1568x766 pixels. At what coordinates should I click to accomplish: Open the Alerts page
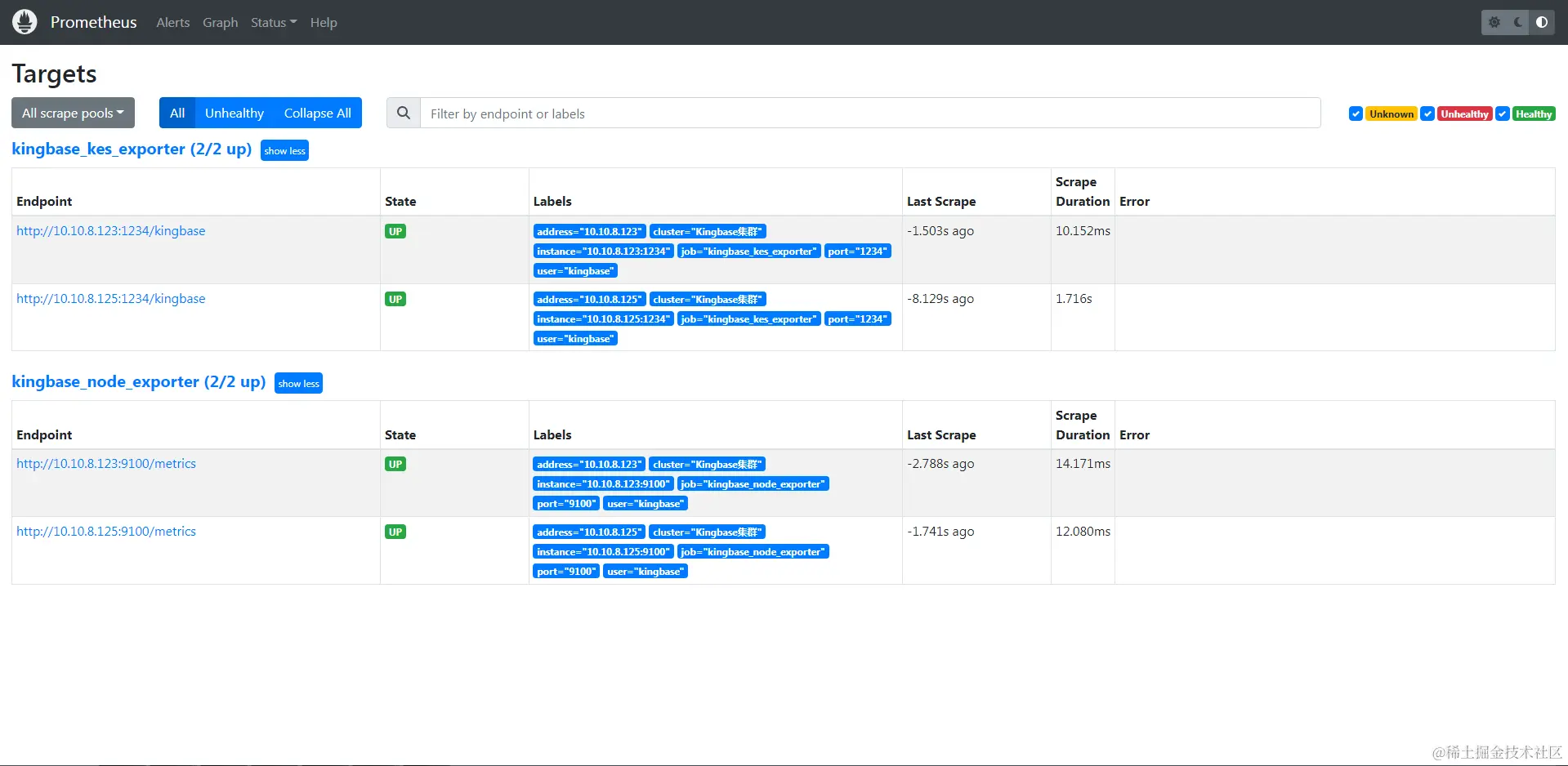(x=173, y=23)
